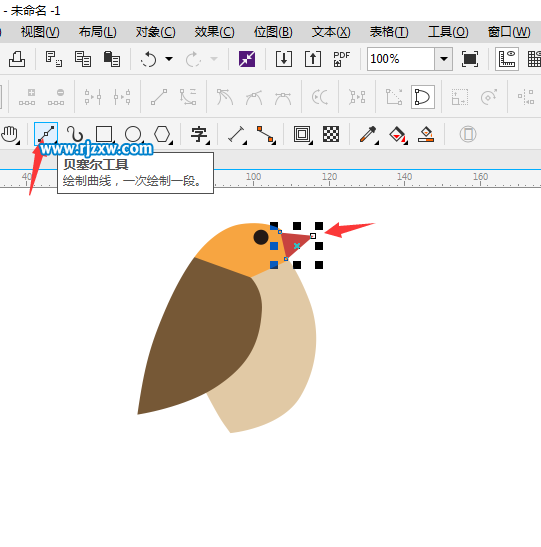The height and width of the screenshot is (547, 541).
Task: Select the Bezier tool
Action: tap(46, 134)
